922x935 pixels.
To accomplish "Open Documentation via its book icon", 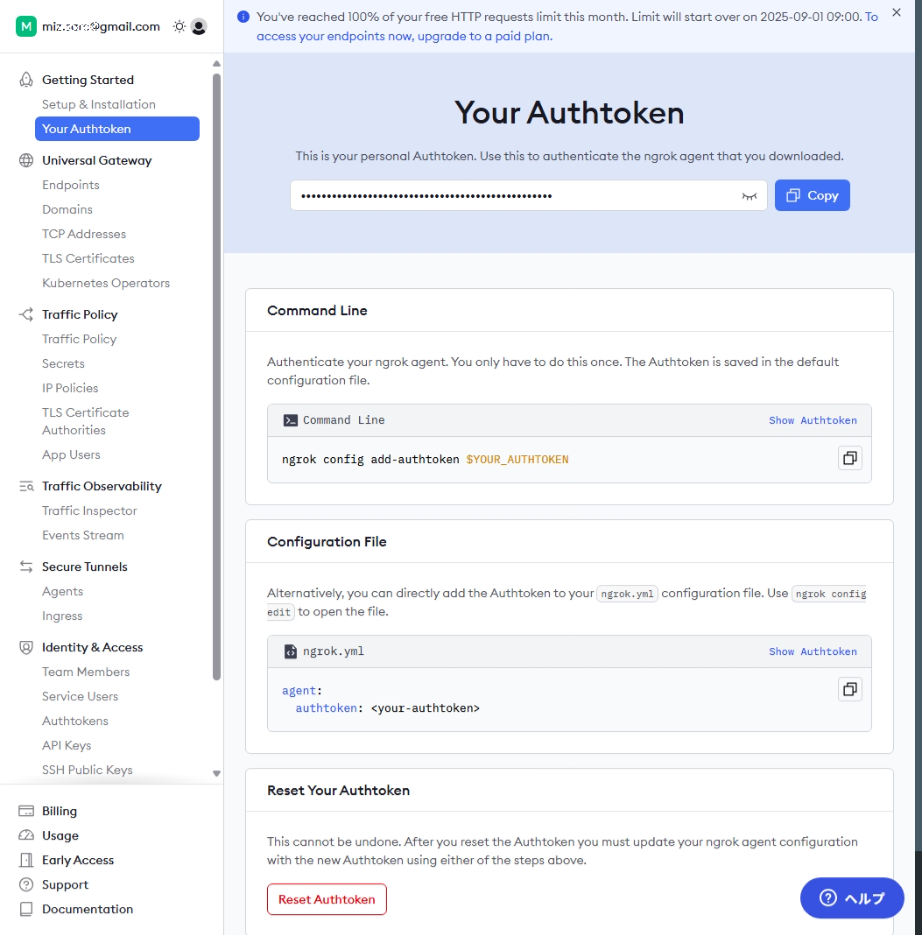I will point(27,909).
